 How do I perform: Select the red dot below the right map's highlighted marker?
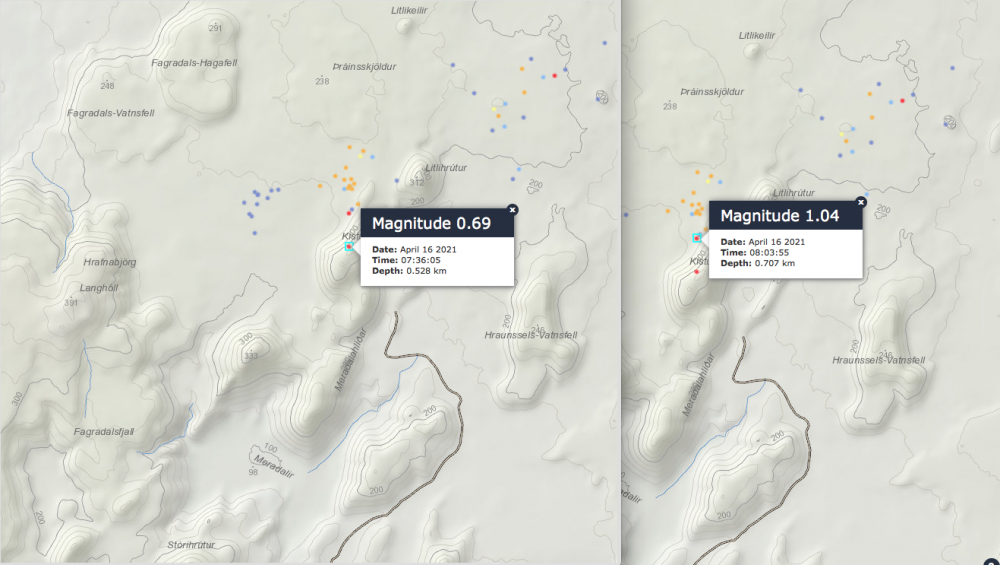697,271
